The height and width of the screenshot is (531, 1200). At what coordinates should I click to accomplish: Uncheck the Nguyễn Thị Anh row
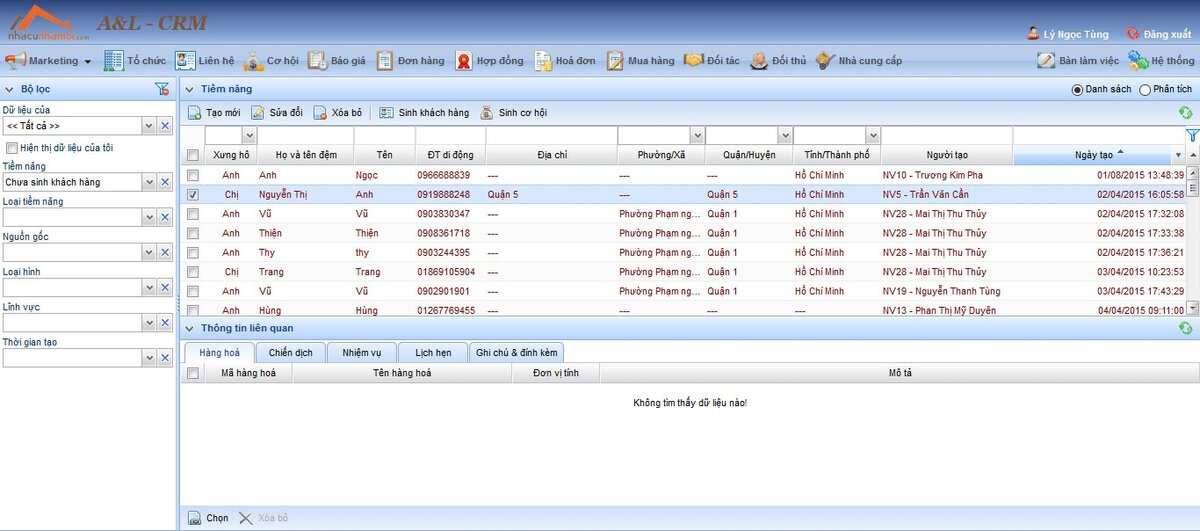(x=193, y=195)
